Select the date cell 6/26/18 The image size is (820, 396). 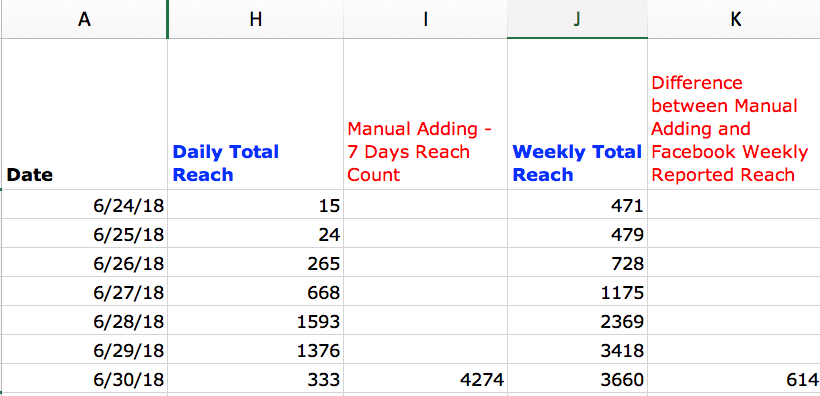point(84,263)
